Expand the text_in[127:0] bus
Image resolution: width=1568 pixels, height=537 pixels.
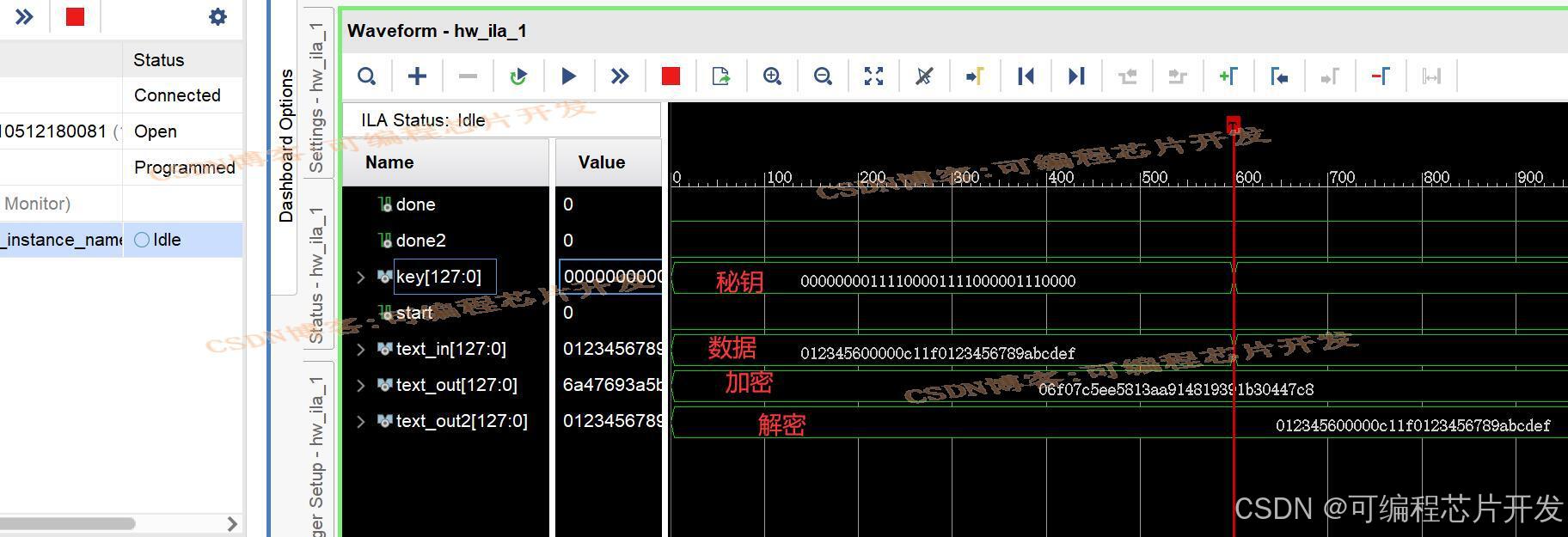point(361,349)
